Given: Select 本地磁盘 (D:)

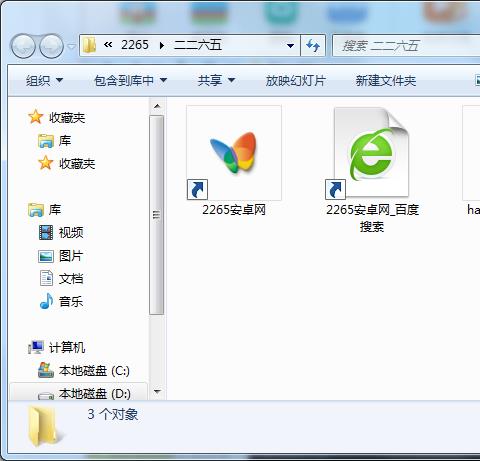Looking at the screenshot, I should [x=95, y=393].
